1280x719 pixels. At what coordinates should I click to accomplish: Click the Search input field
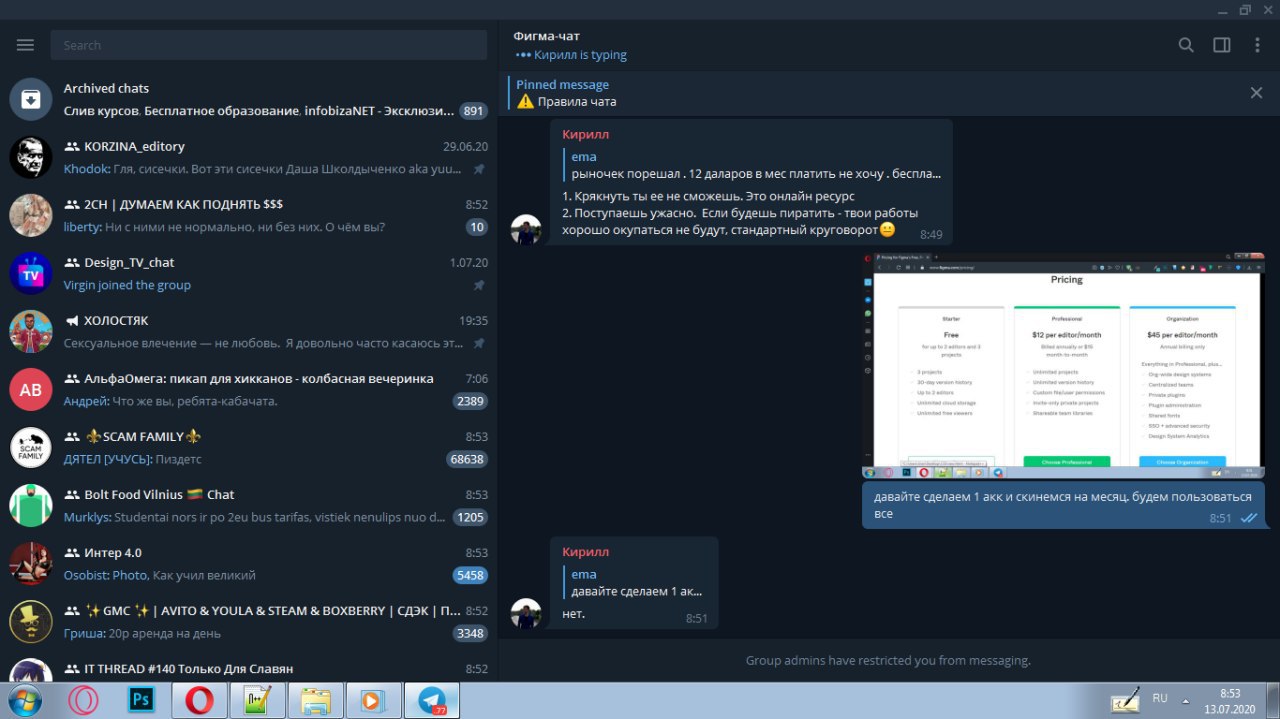[268, 45]
